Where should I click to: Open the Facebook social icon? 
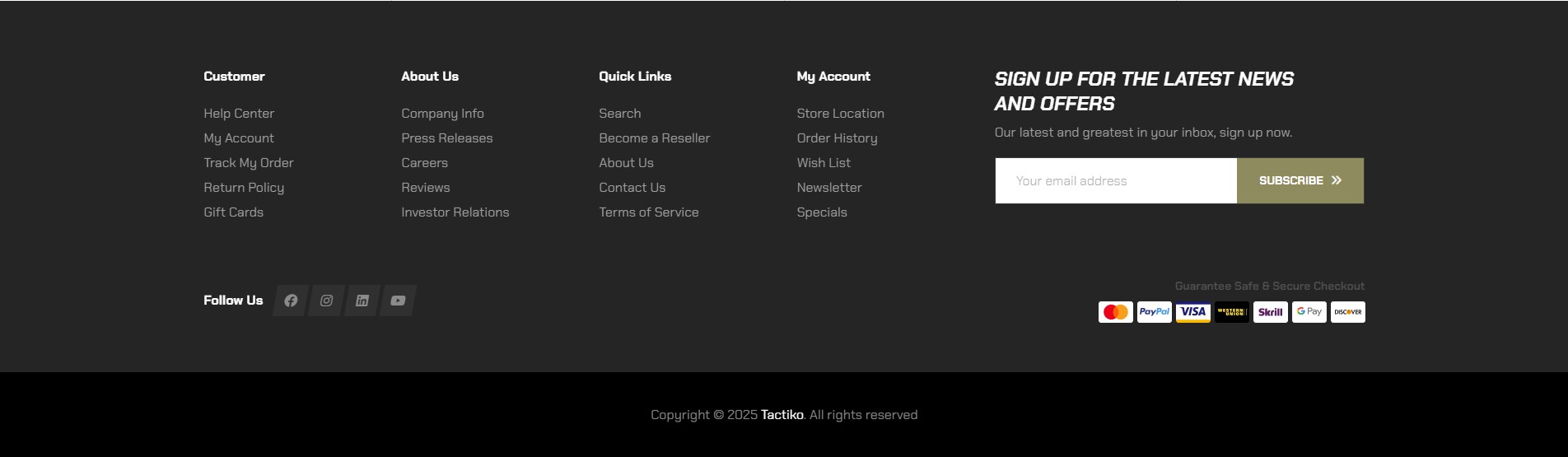point(291,301)
